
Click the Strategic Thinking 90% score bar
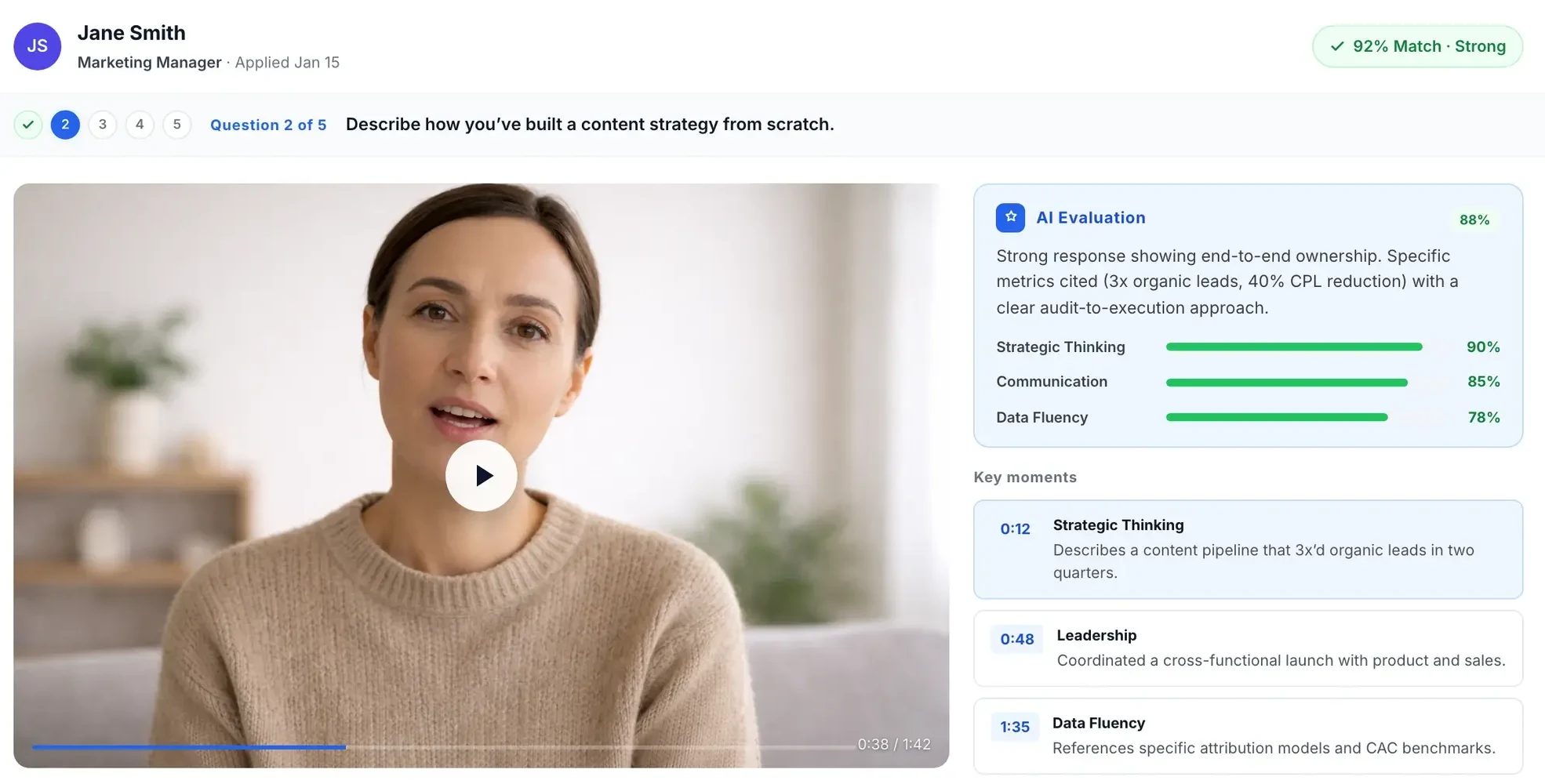click(x=1294, y=347)
